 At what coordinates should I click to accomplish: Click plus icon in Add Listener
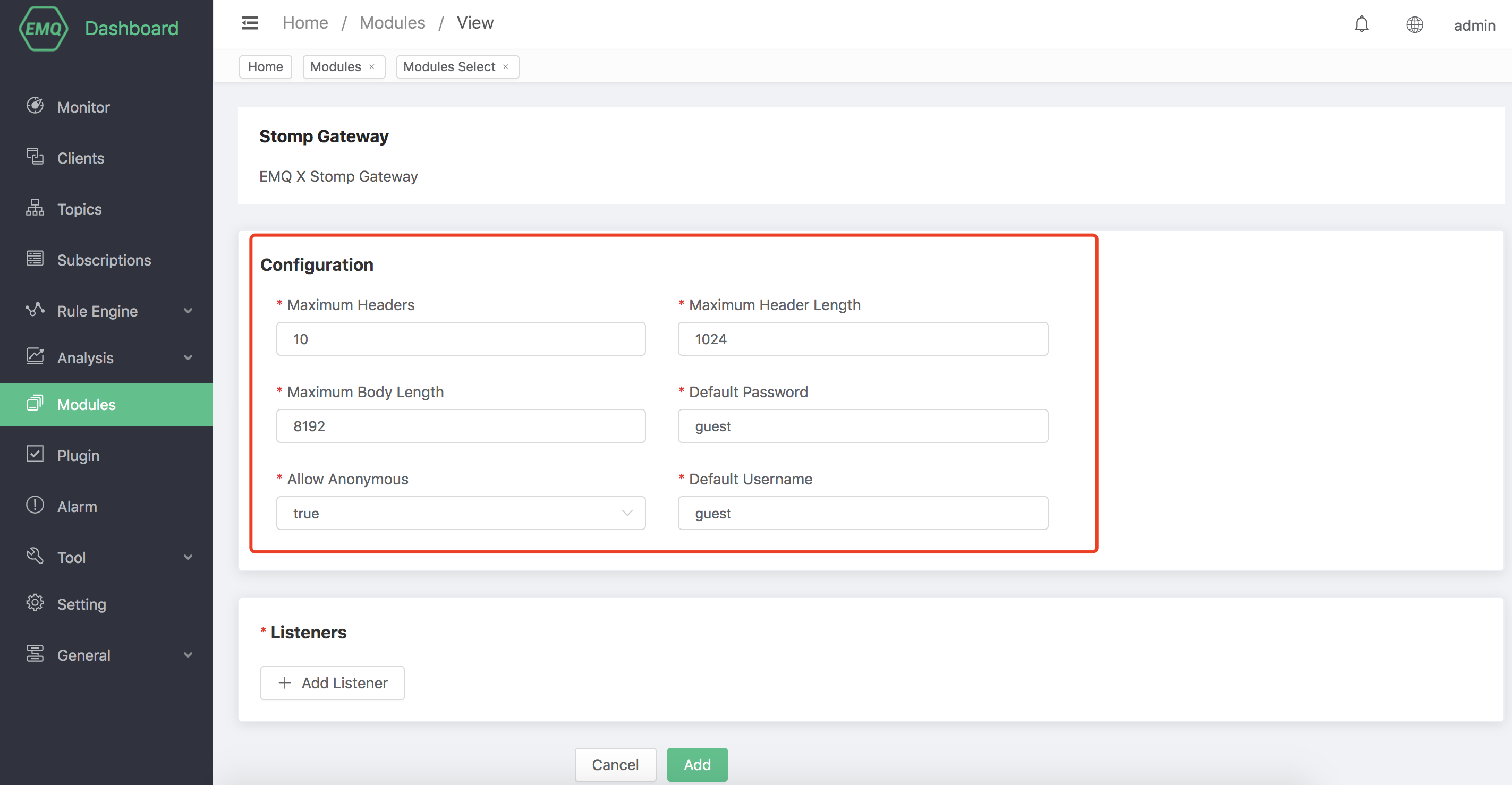[285, 683]
